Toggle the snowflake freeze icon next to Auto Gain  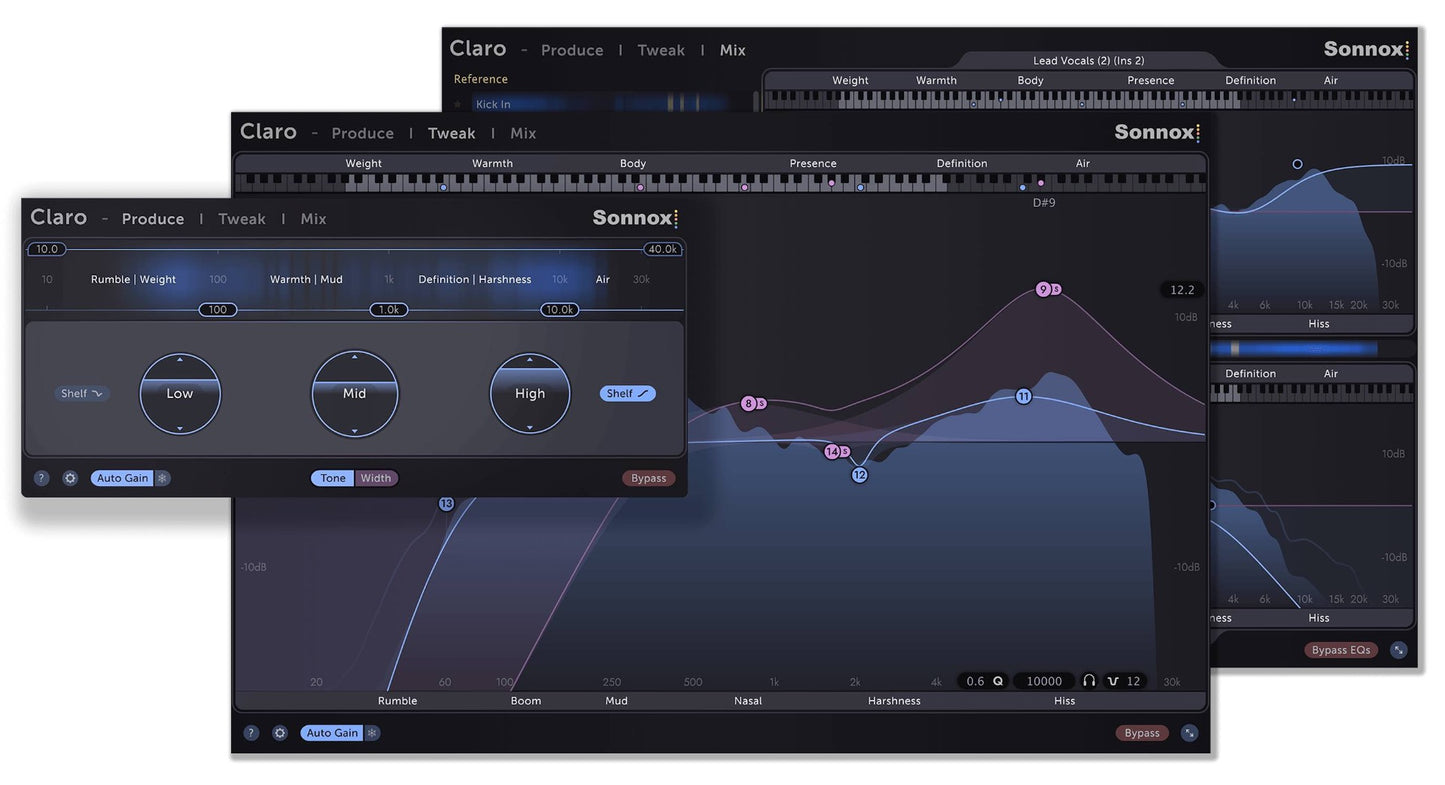161,477
